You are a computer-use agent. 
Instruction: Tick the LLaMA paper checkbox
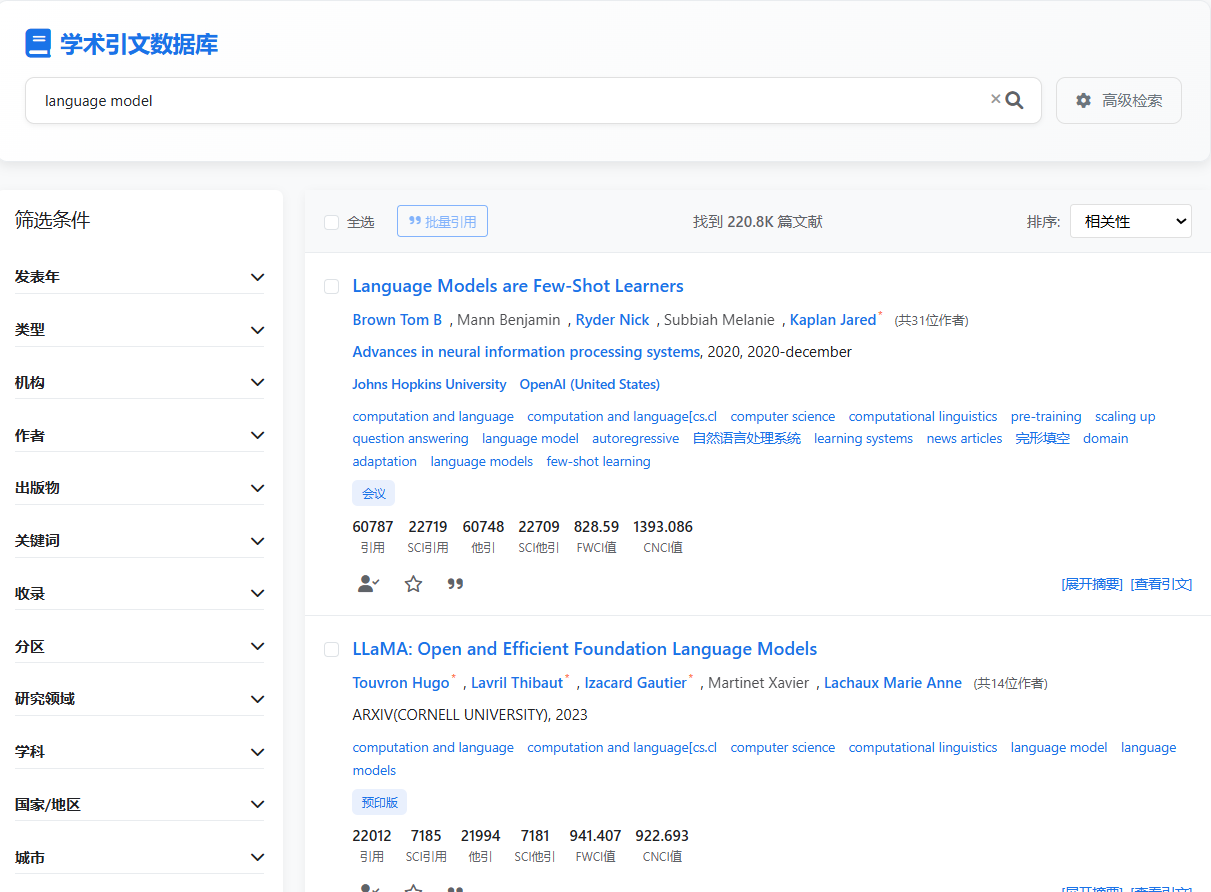332,650
